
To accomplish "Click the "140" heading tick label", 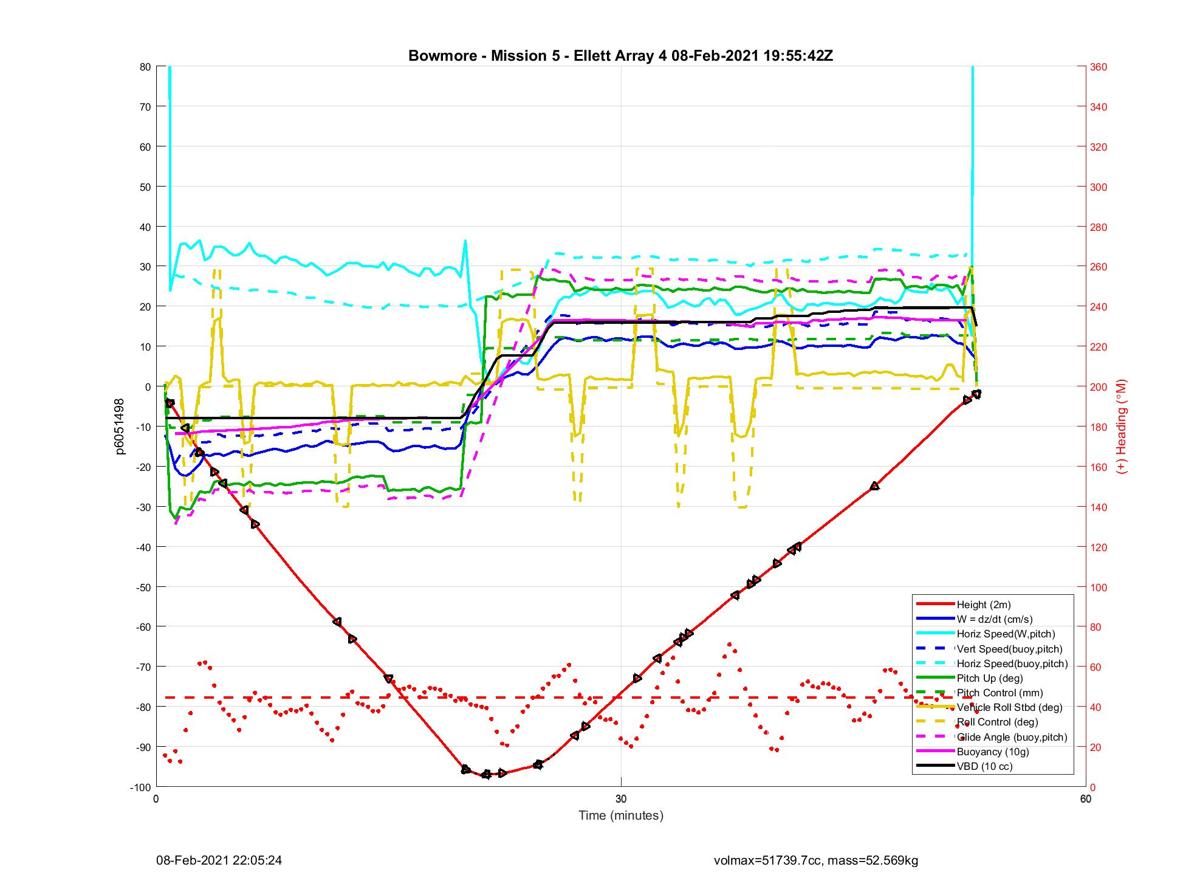I will pyautogui.click(x=1099, y=507).
